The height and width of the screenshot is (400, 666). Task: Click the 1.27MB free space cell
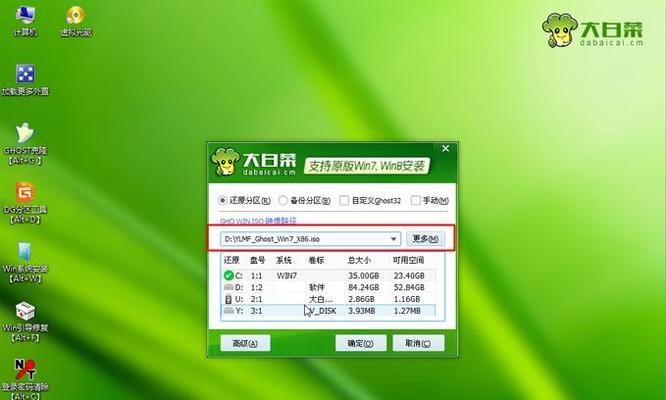click(407, 311)
